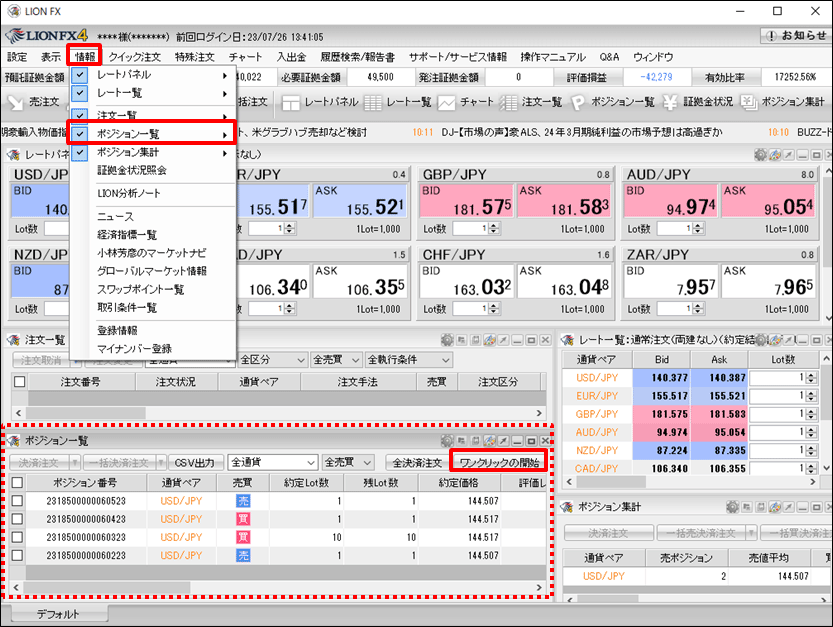833x627 pixels.
Task: Open the クイック注文 menu
Action: pyautogui.click(x=134, y=57)
